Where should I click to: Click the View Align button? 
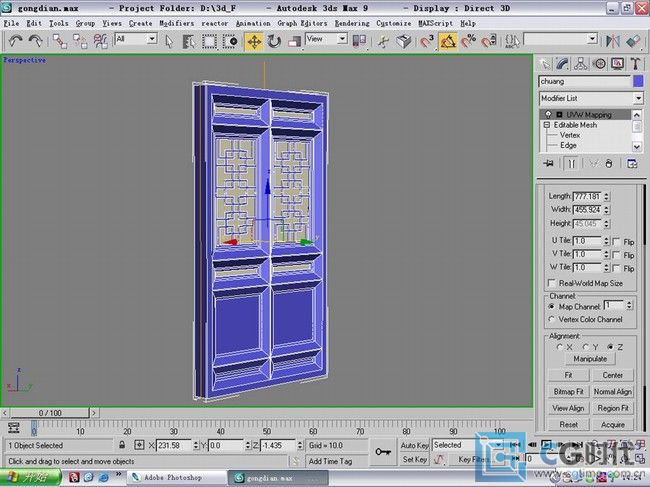(568, 408)
